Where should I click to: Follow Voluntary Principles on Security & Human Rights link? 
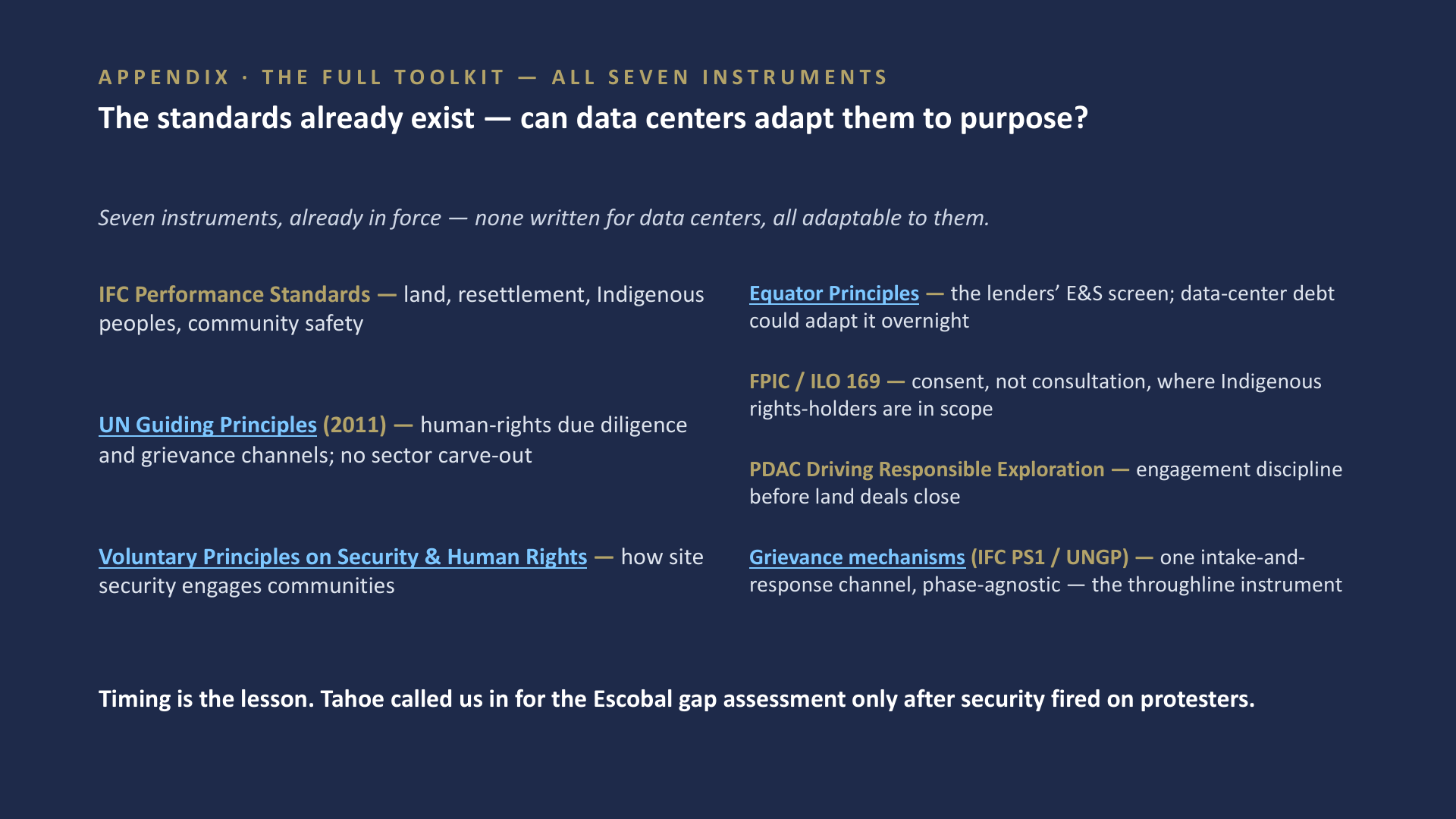tap(343, 557)
